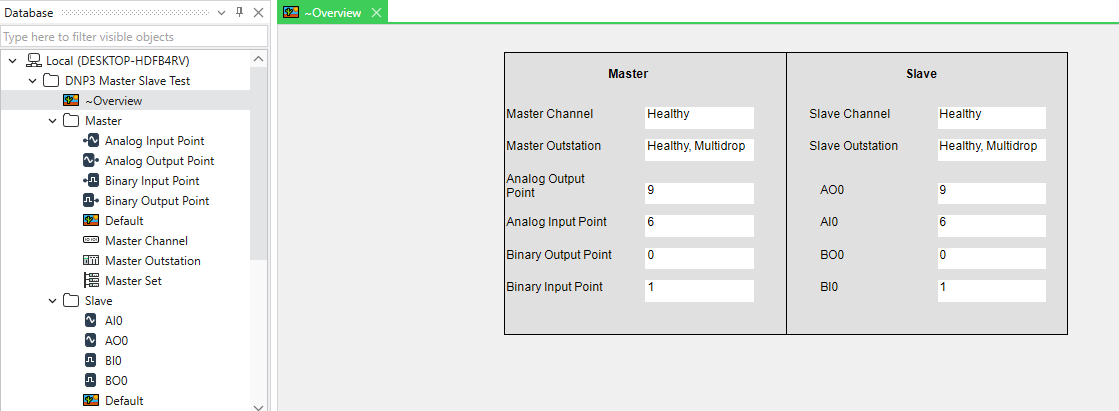This screenshot has width=1119, height=411.
Task: Select the Master Channel Healthy value field
Action: point(699,118)
